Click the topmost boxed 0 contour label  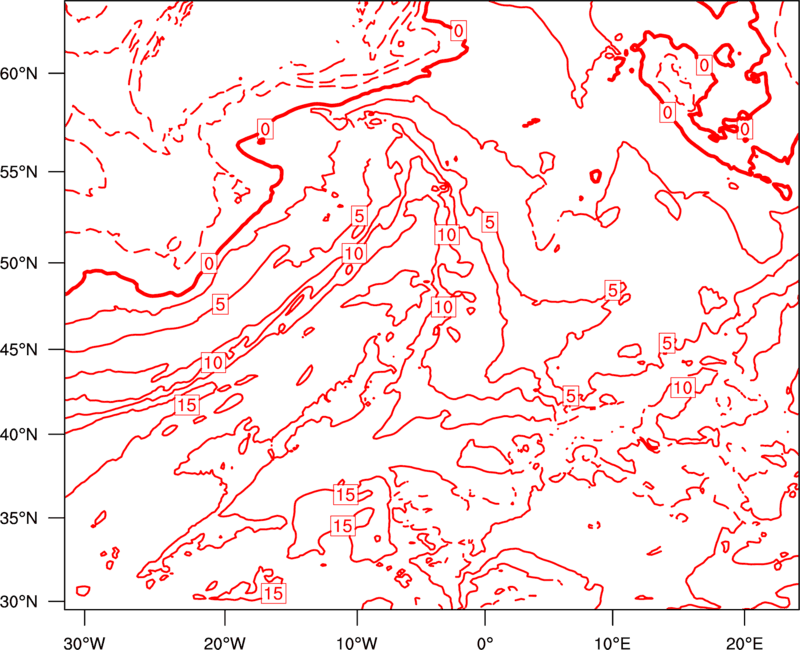pyautogui.click(x=459, y=31)
